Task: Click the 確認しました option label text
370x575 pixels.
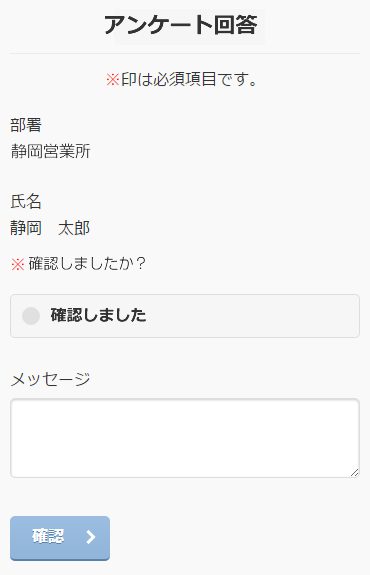Action: (x=98, y=315)
